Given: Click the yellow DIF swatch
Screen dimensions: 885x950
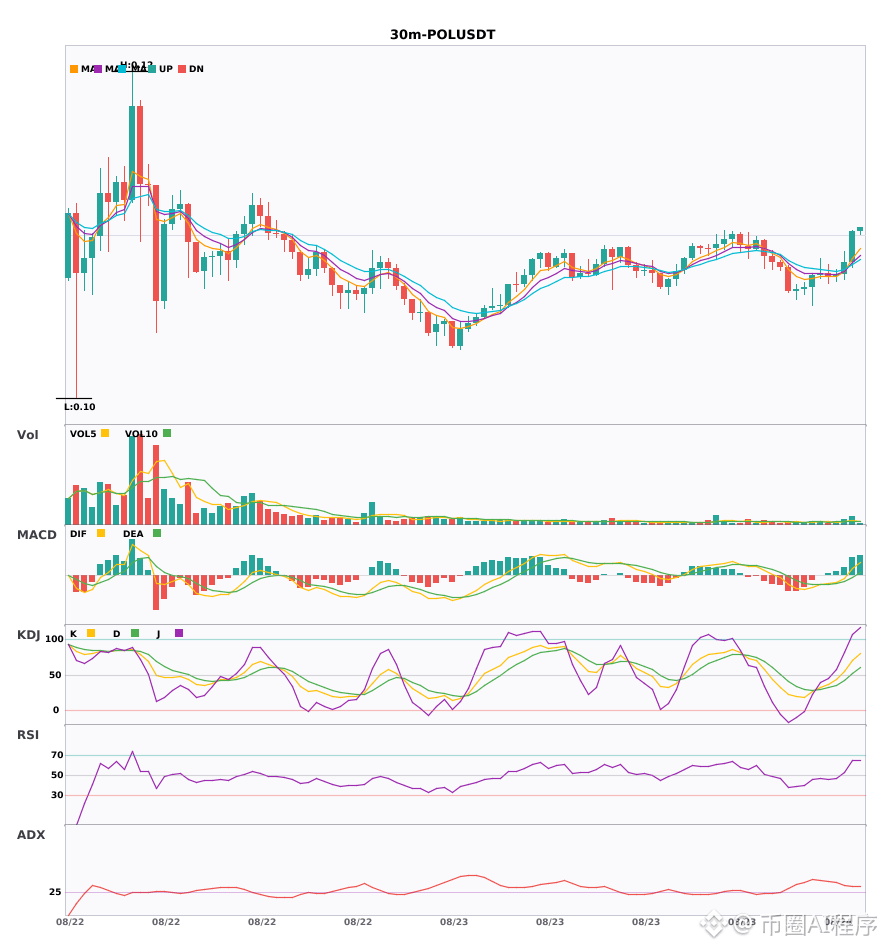Looking at the screenshot, I should (x=101, y=533).
